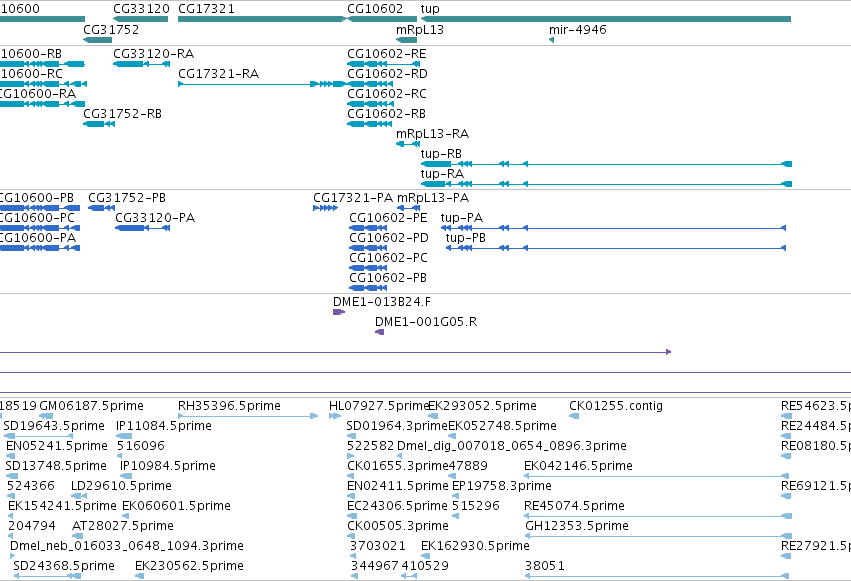The height and width of the screenshot is (581, 851).
Task: Select the Dmel_neb_016033_0648_1094.3prime label
Action: click(127, 547)
